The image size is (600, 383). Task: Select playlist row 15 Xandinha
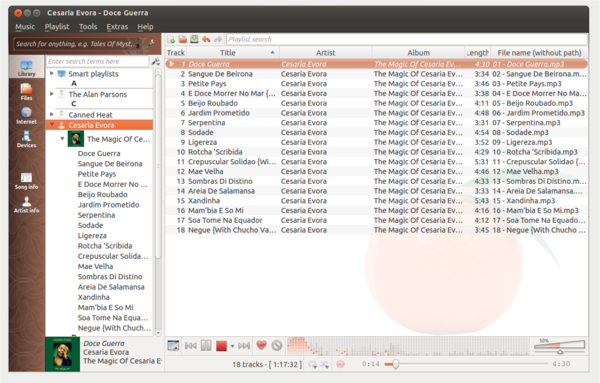tap(376, 201)
